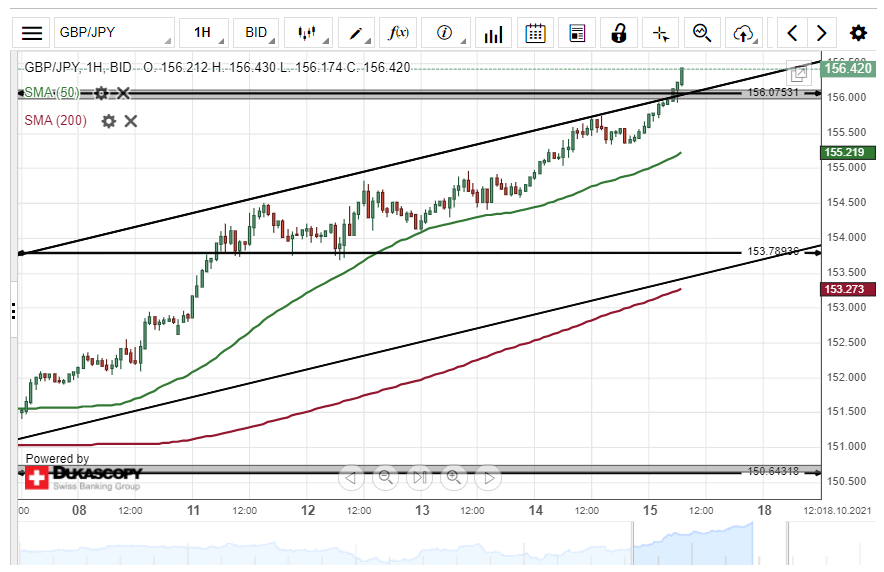Toggle the crosshair cursor tool
Viewport: 884px width, 572px height.
(660, 33)
